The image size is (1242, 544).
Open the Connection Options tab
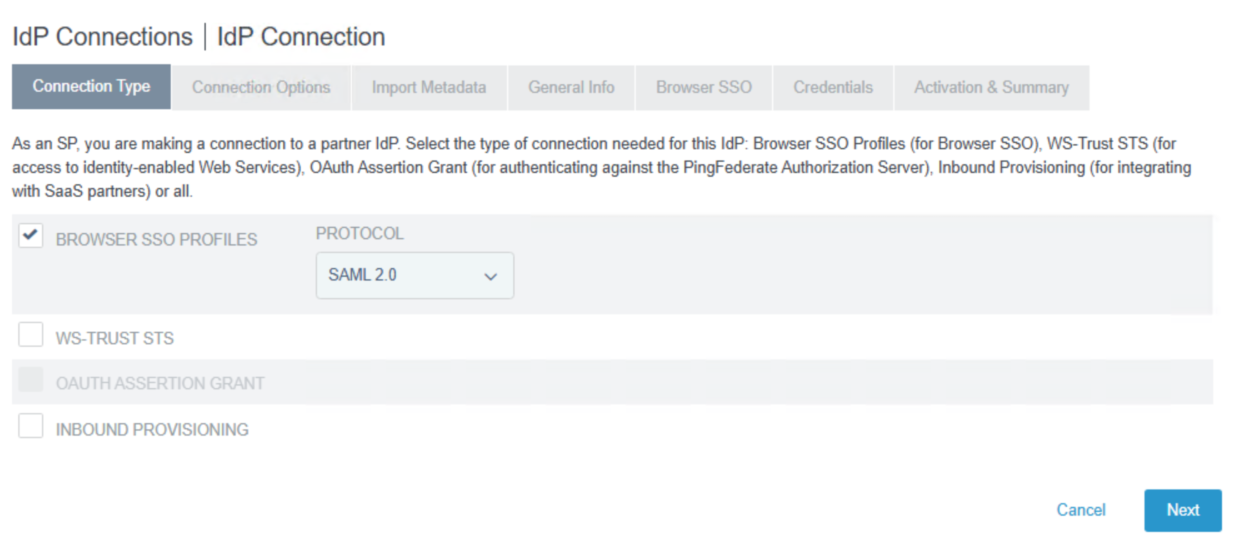click(x=261, y=87)
